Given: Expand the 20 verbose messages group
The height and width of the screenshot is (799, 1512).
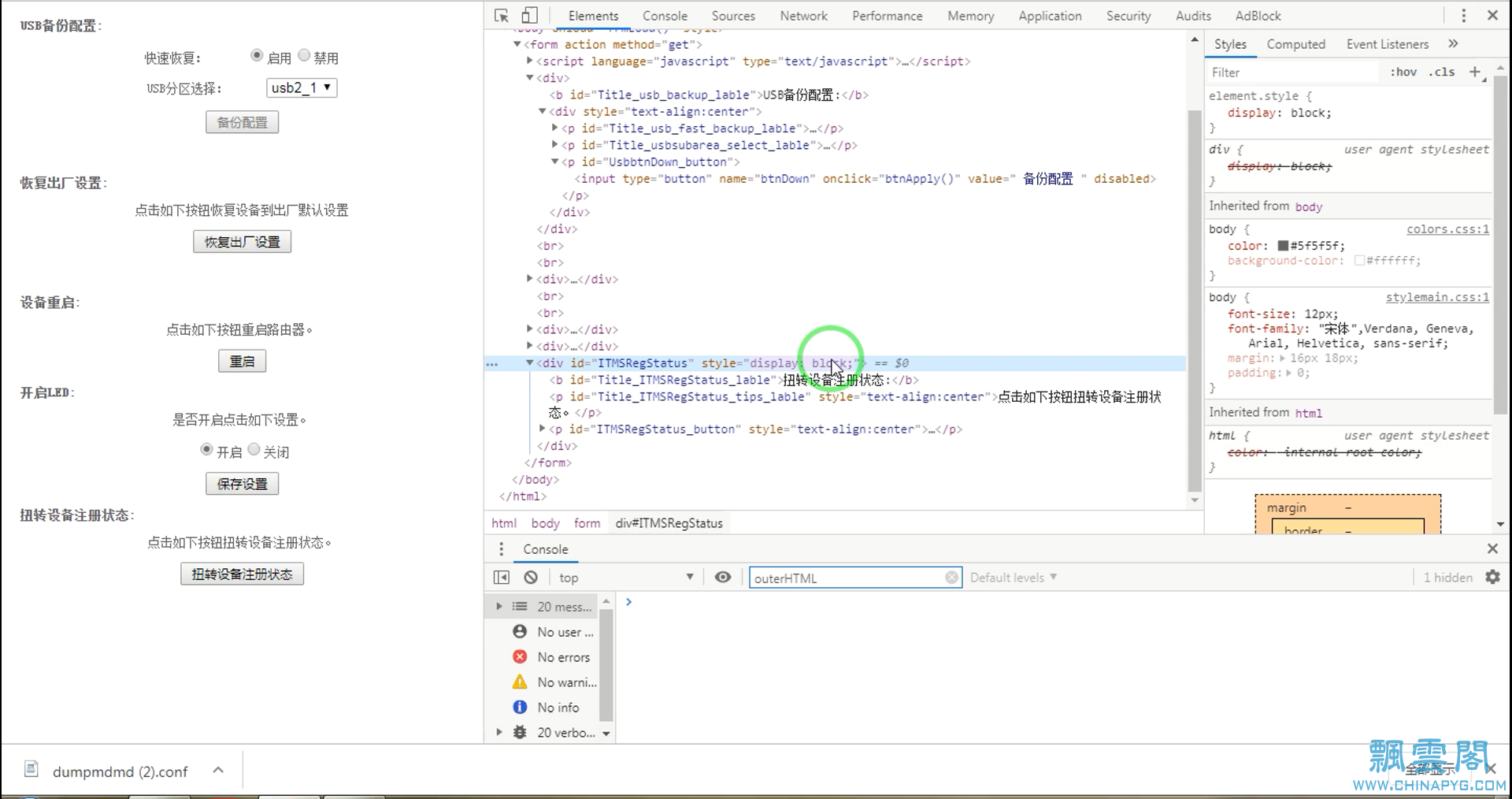Looking at the screenshot, I should (x=498, y=733).
